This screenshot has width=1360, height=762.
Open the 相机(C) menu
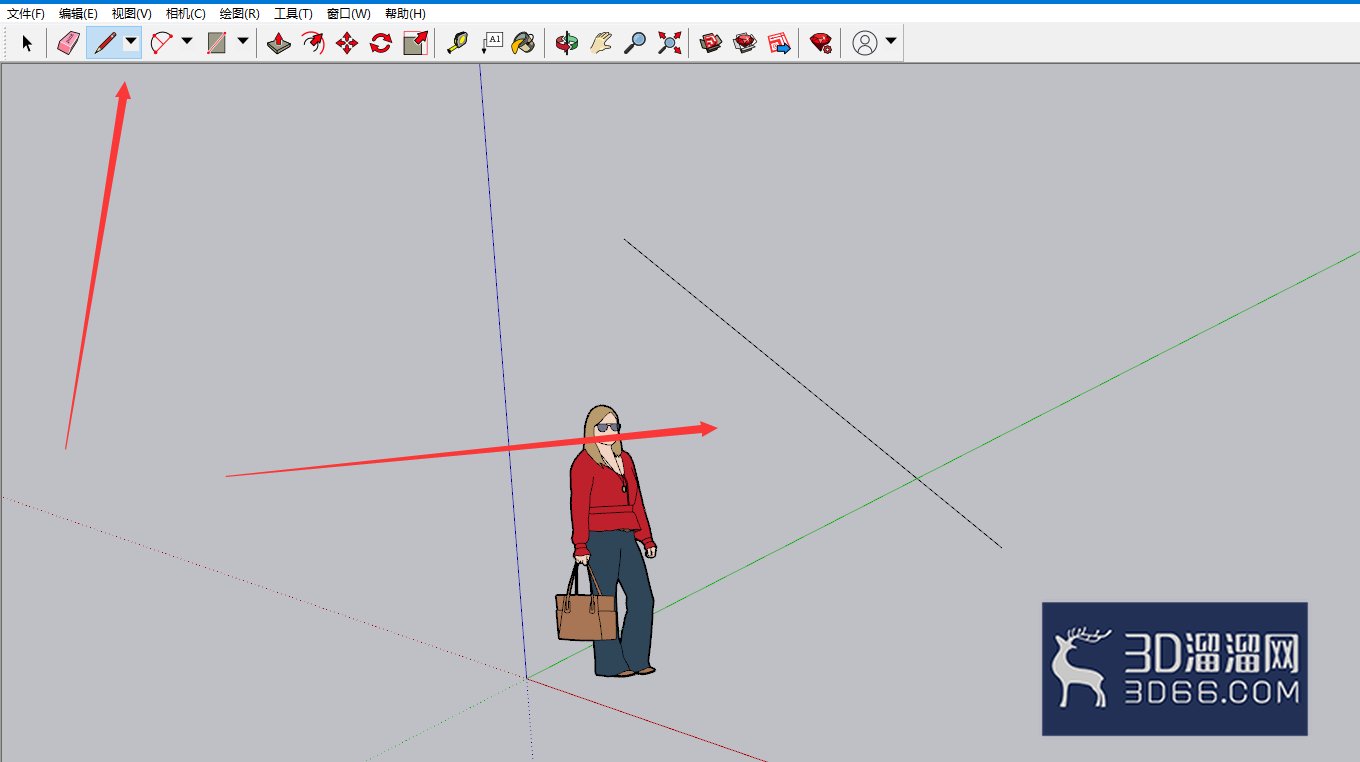(186, 14)
